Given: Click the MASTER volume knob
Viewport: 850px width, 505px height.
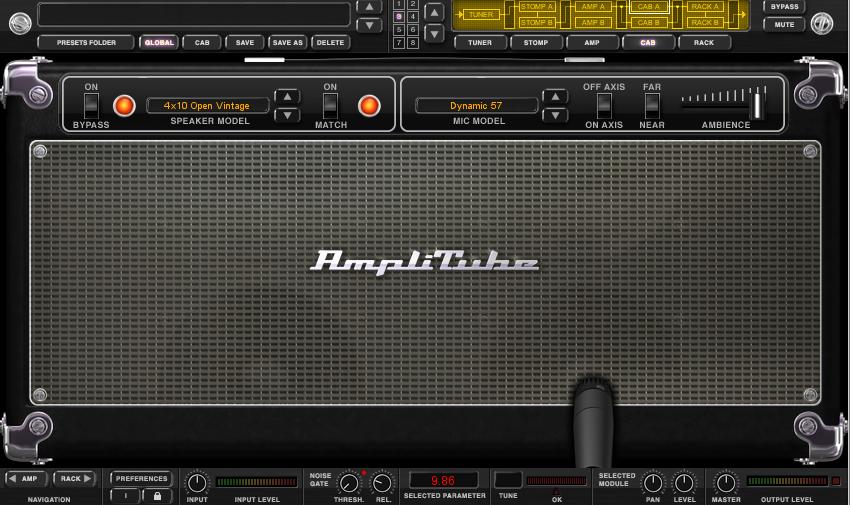Looking at the screenshot, I should tap(726, 483).
